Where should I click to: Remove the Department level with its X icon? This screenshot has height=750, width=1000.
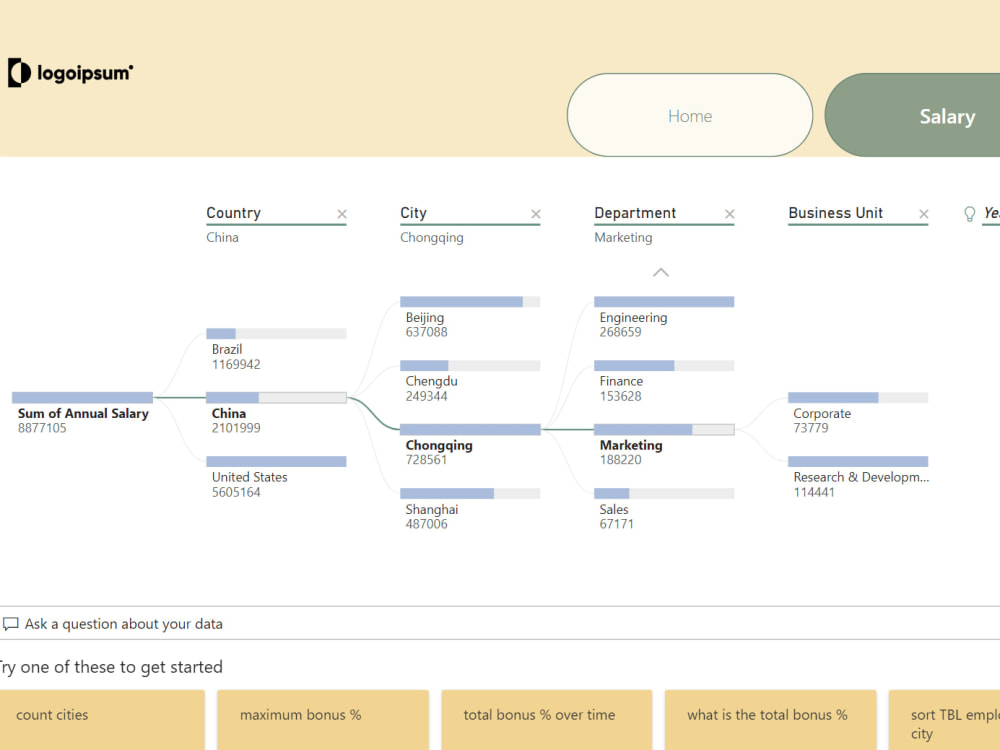729,213
